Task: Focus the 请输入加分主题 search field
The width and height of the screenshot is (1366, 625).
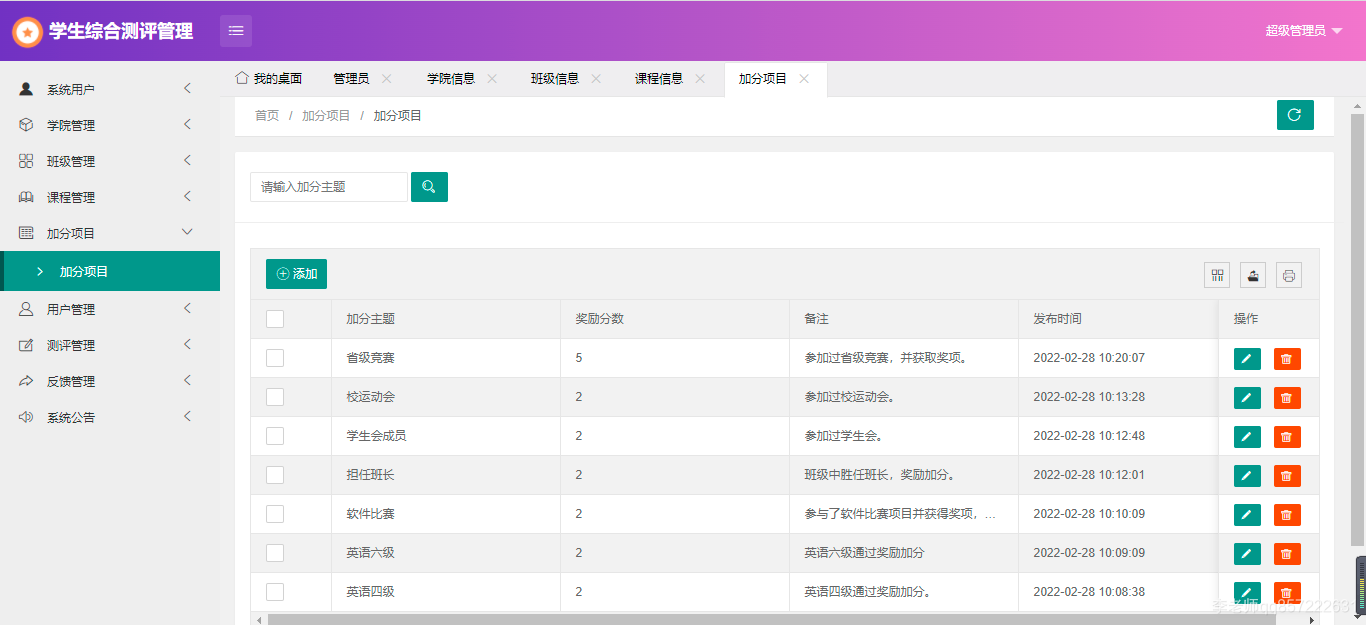Action: point(329,187)
